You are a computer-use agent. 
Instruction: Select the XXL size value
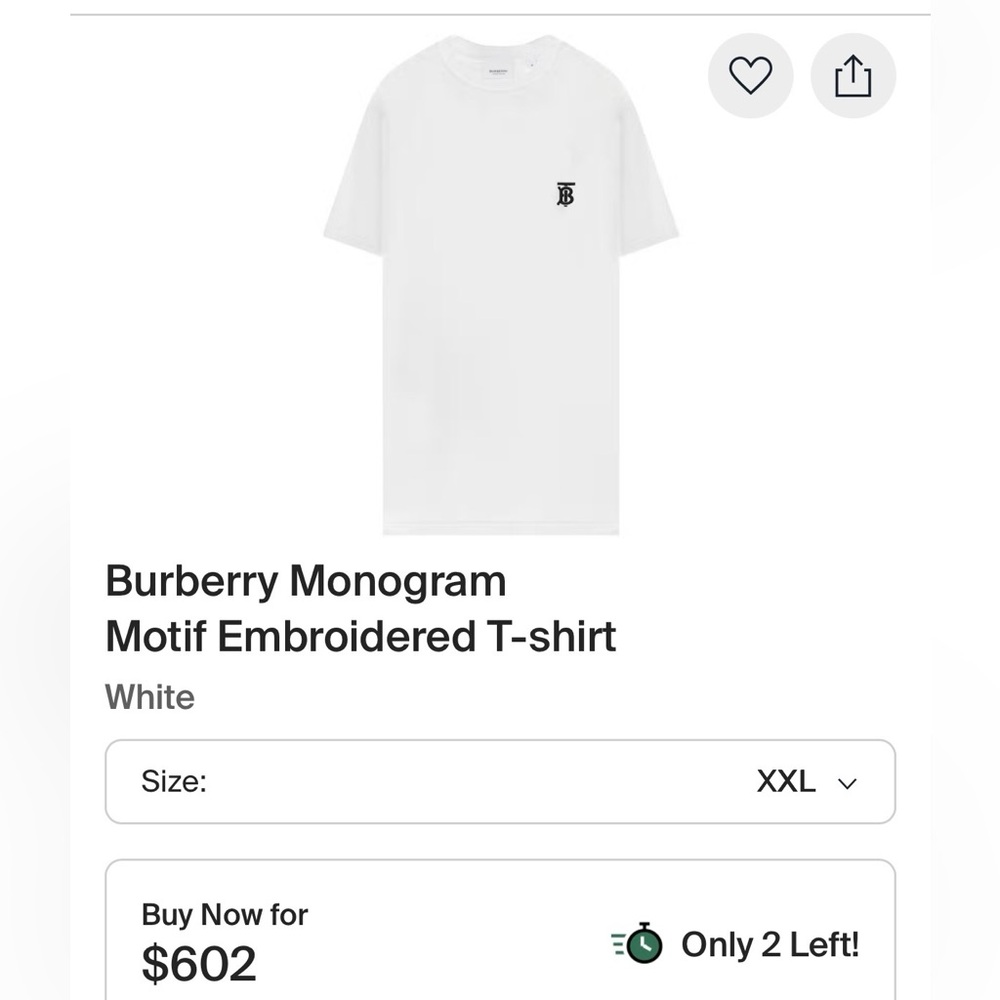pos(788,783)
